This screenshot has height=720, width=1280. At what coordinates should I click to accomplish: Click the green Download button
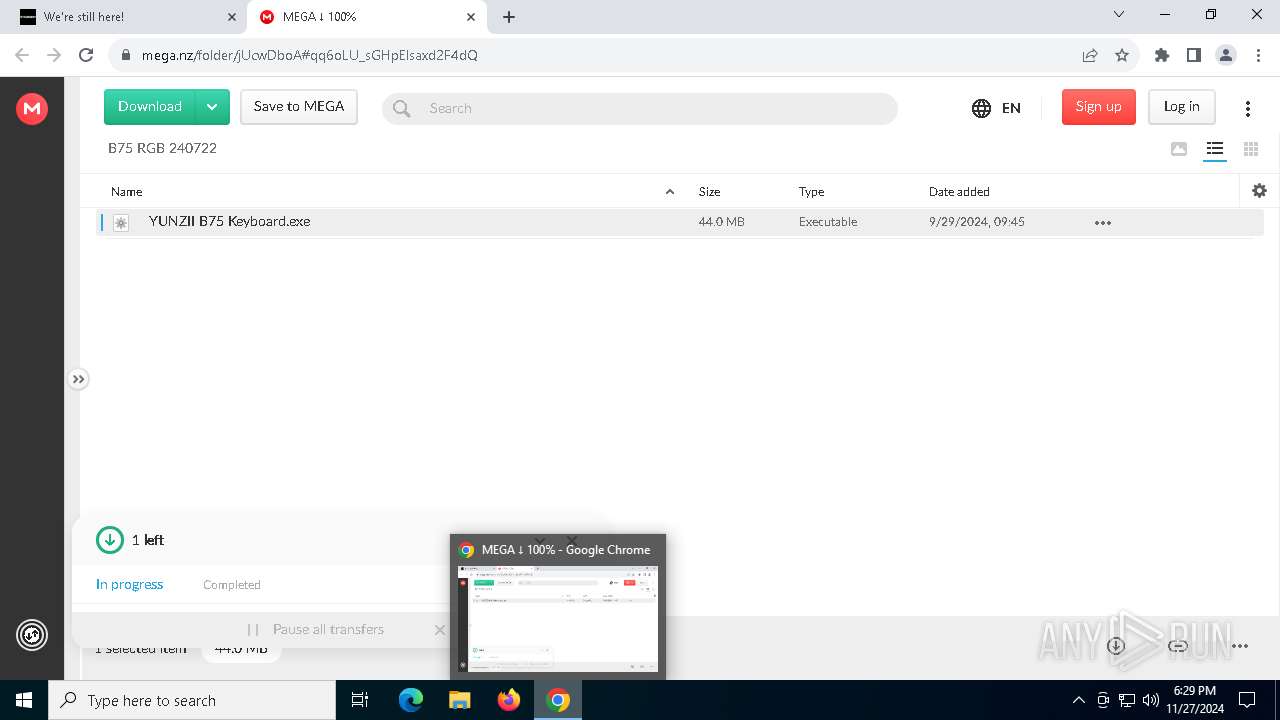click(x=150, y=107)
